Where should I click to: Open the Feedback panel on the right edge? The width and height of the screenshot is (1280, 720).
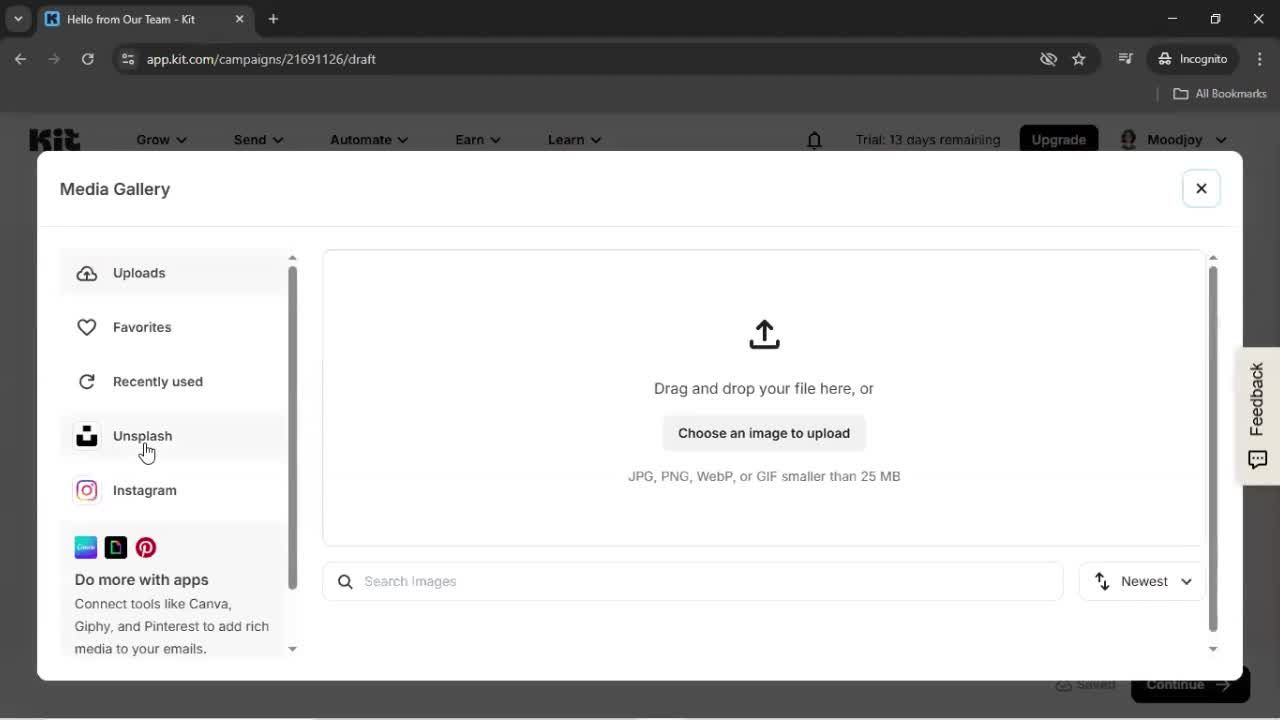coord(1257,414)
